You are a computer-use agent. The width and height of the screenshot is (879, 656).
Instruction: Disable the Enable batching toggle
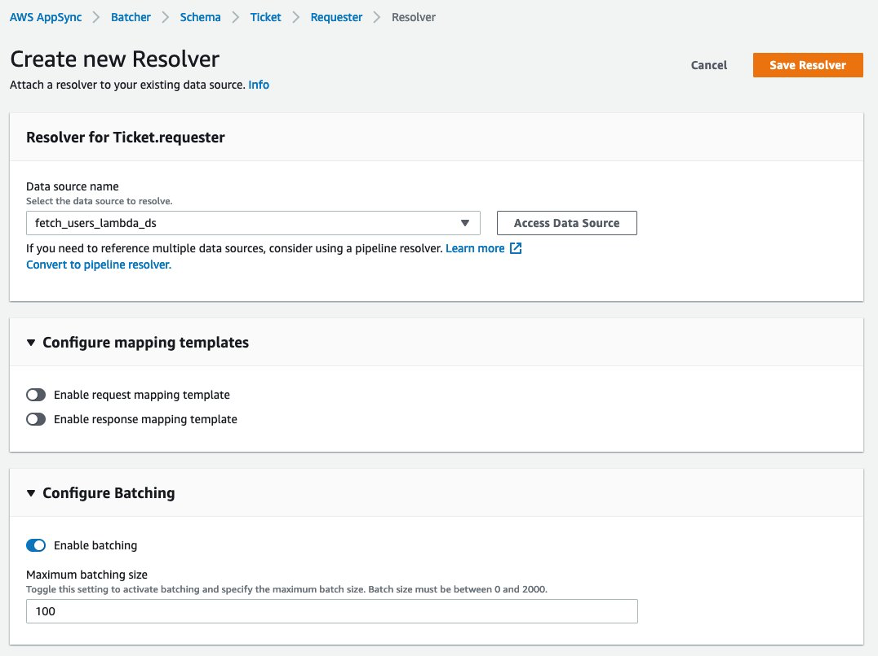pos(36,545)
